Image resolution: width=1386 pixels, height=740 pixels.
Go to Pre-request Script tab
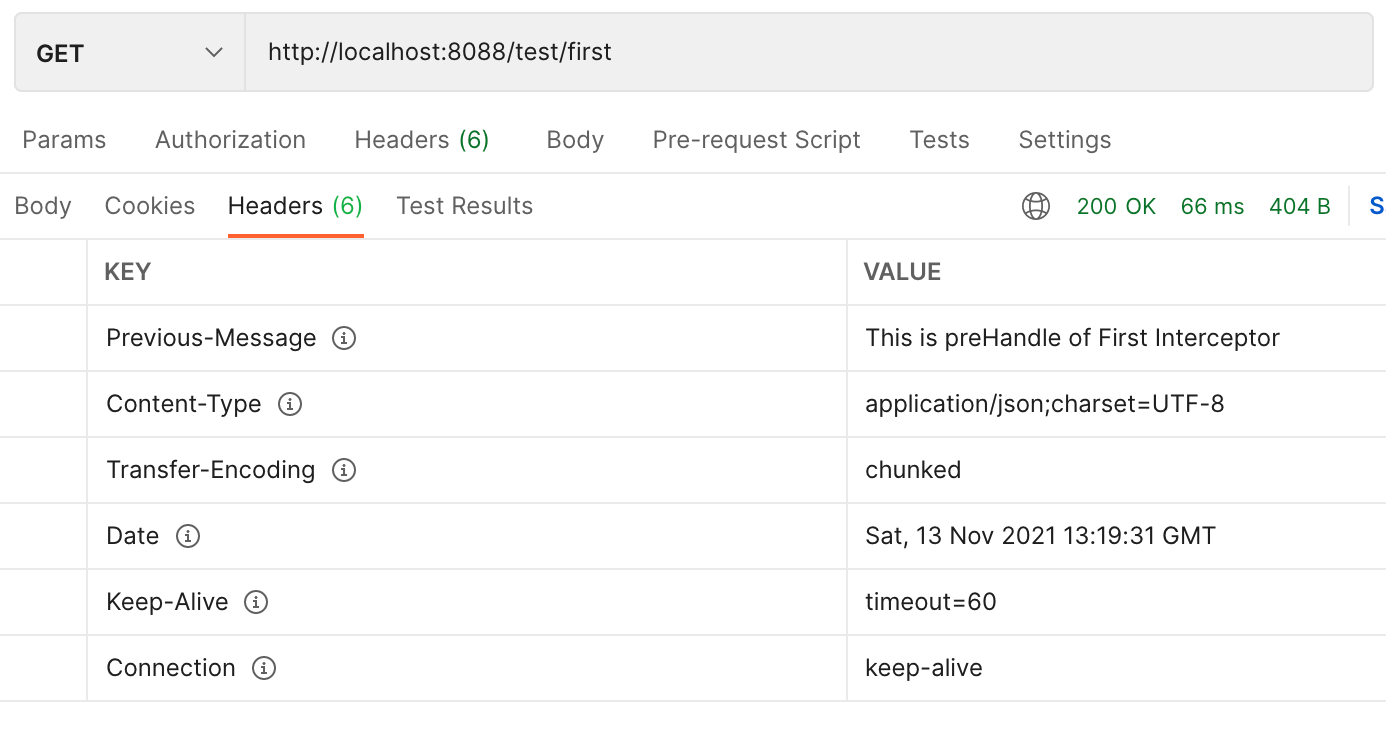(x=756, y=140)
